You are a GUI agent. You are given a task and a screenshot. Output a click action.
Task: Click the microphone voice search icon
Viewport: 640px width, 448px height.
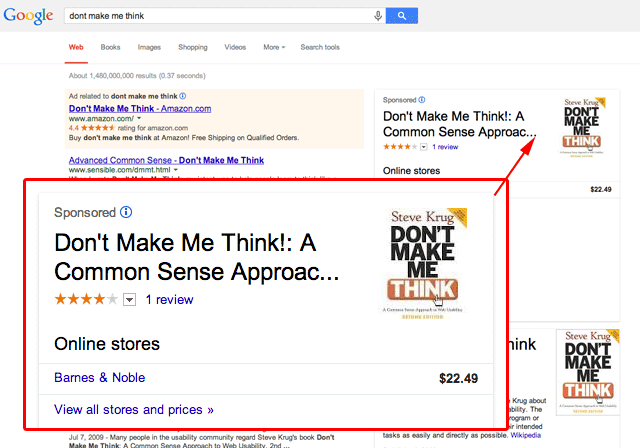click(378, 16)
